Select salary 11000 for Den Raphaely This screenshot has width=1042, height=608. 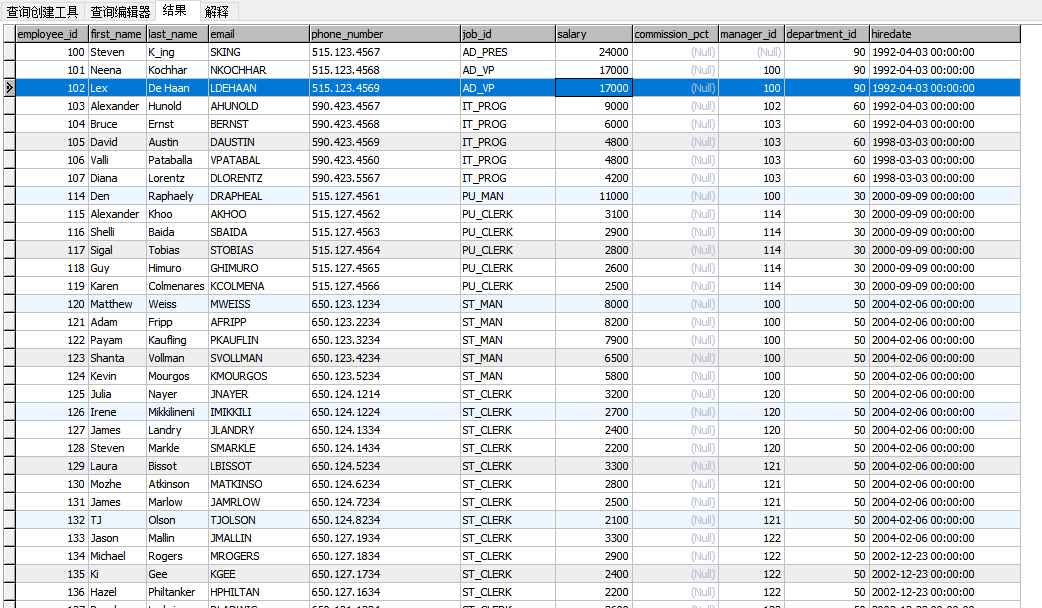coord(593,195)
